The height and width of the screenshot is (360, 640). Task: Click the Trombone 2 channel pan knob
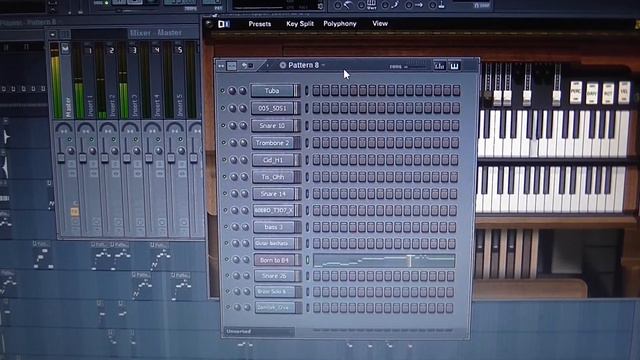pyautogui.click(x=233, y=143)
